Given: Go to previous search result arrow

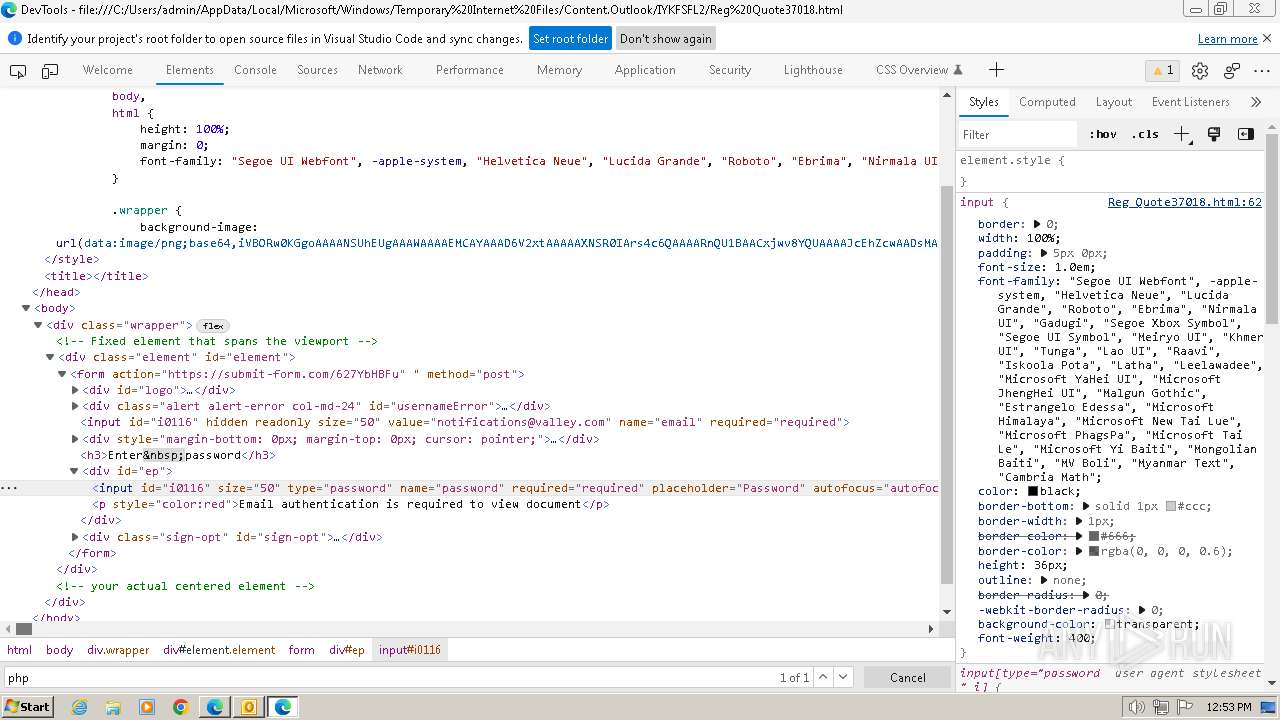Looking at the screenshot, I should [823, 677].
